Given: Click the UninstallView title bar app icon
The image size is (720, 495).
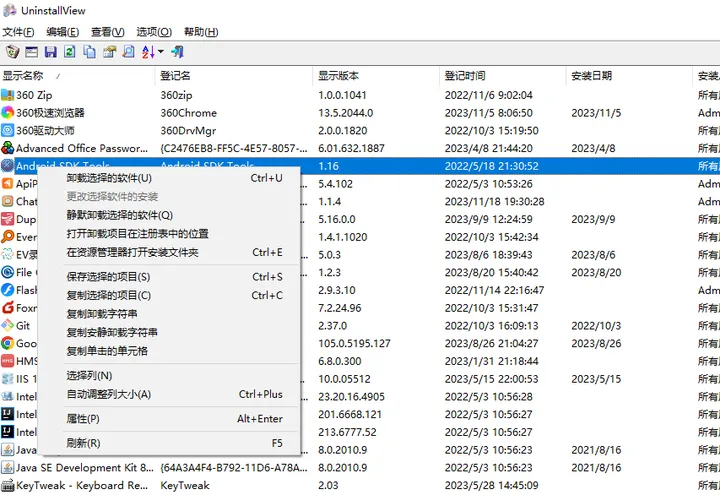Looking at the screenshot, I should click(x=10, y=10).
